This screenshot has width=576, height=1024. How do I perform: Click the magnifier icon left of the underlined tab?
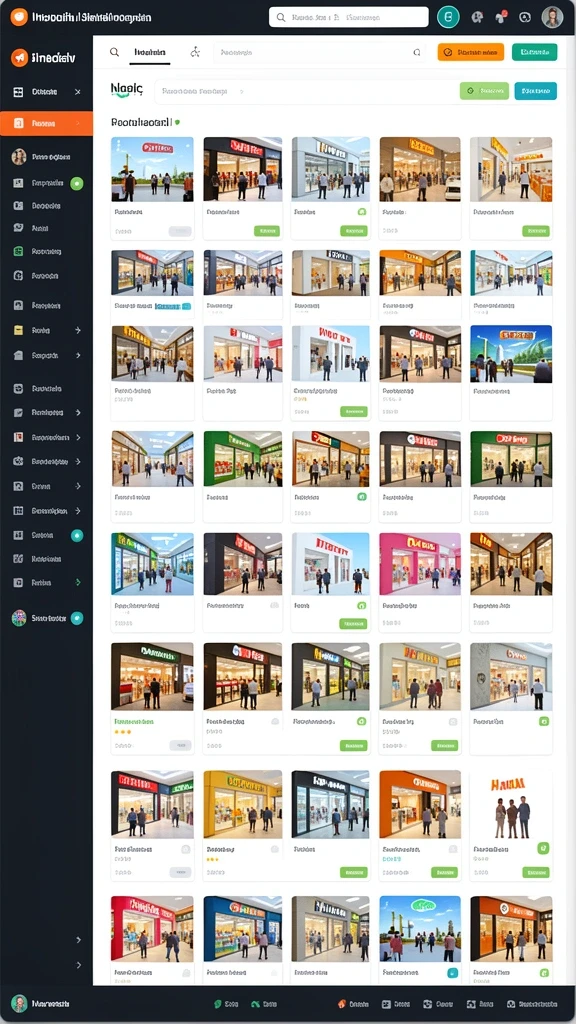114,52
